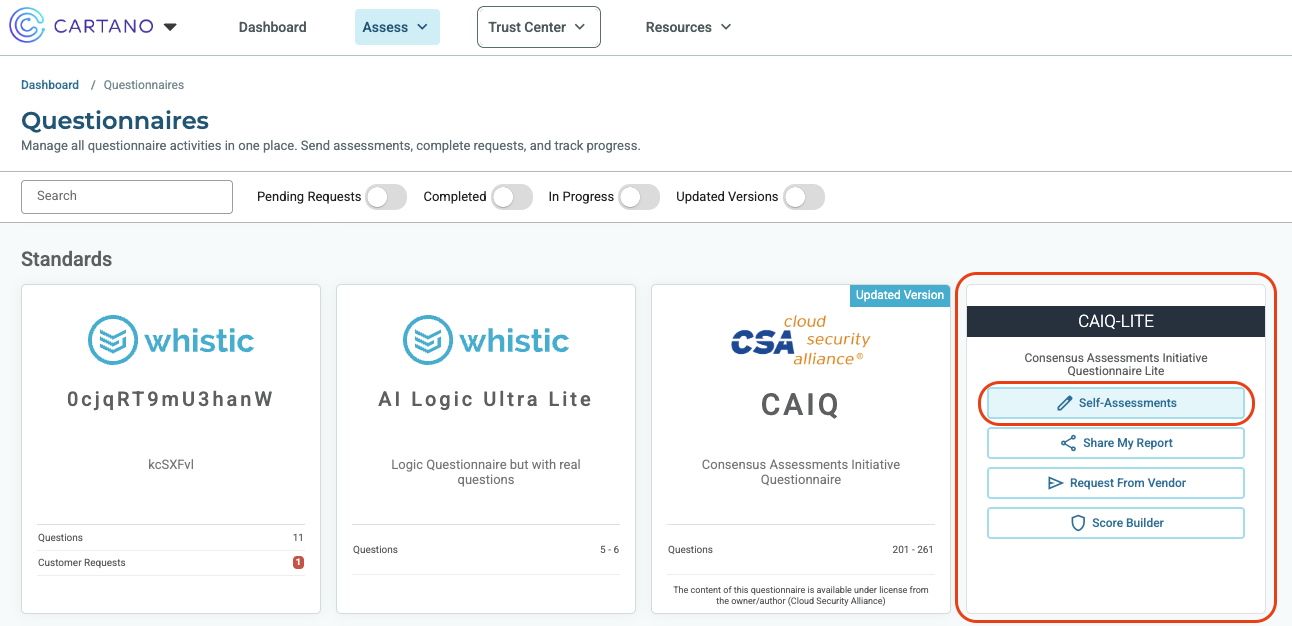Click the red Customer Requests count badge
Image resolution: width=1292 pixels, height=626 pixels.
click(298, 563)
